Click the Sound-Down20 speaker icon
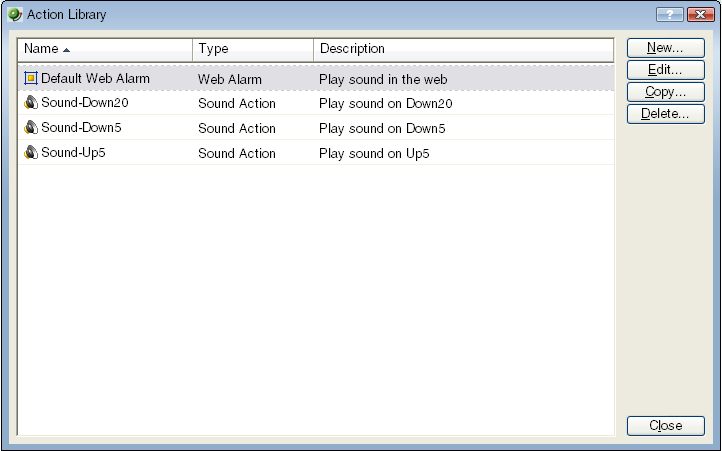Viewport: 722px width, 451px height. pyautogui.click(x=31, y=103)
